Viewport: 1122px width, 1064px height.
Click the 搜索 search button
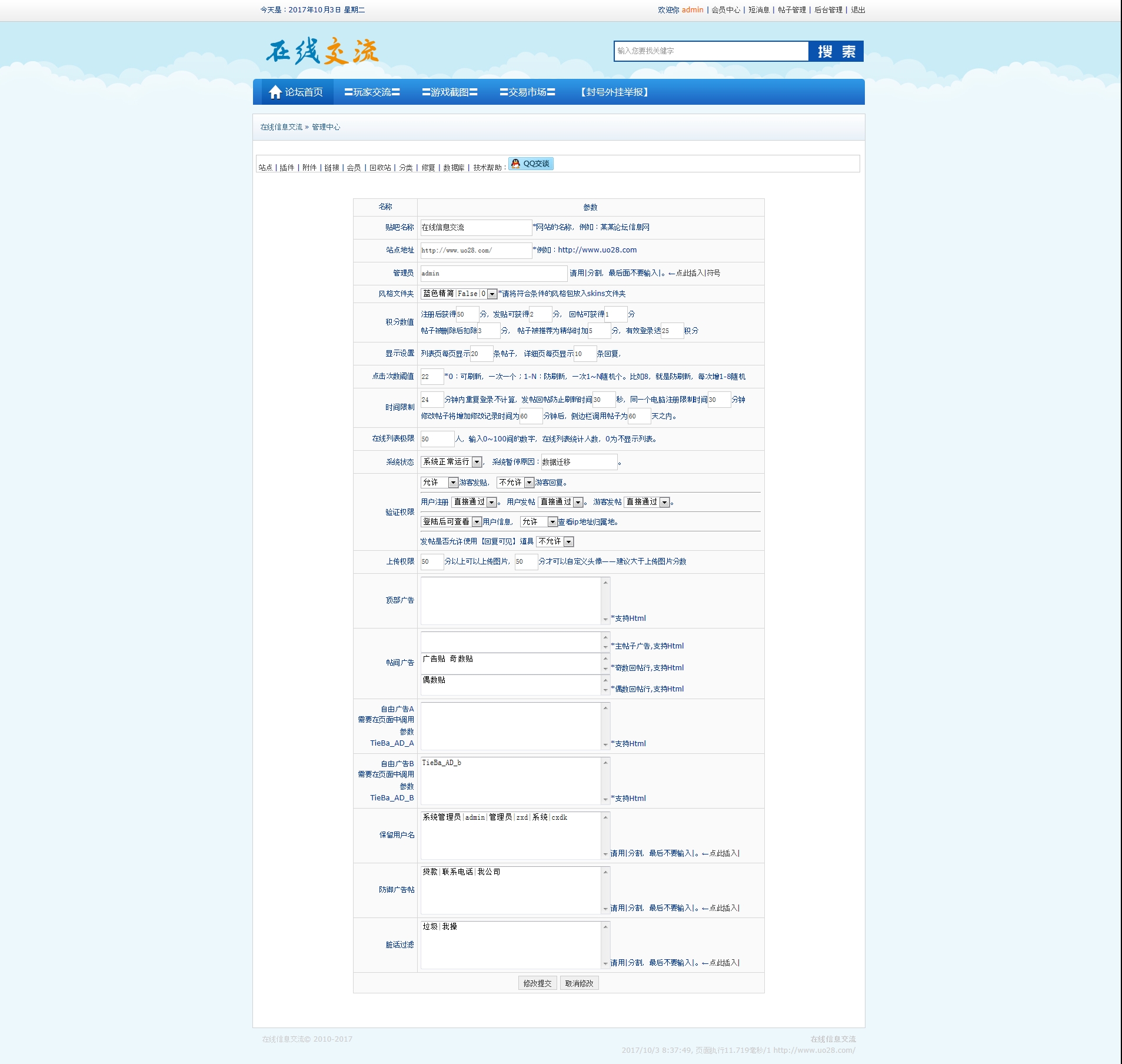pyautogui.click(x=836, y=51)
